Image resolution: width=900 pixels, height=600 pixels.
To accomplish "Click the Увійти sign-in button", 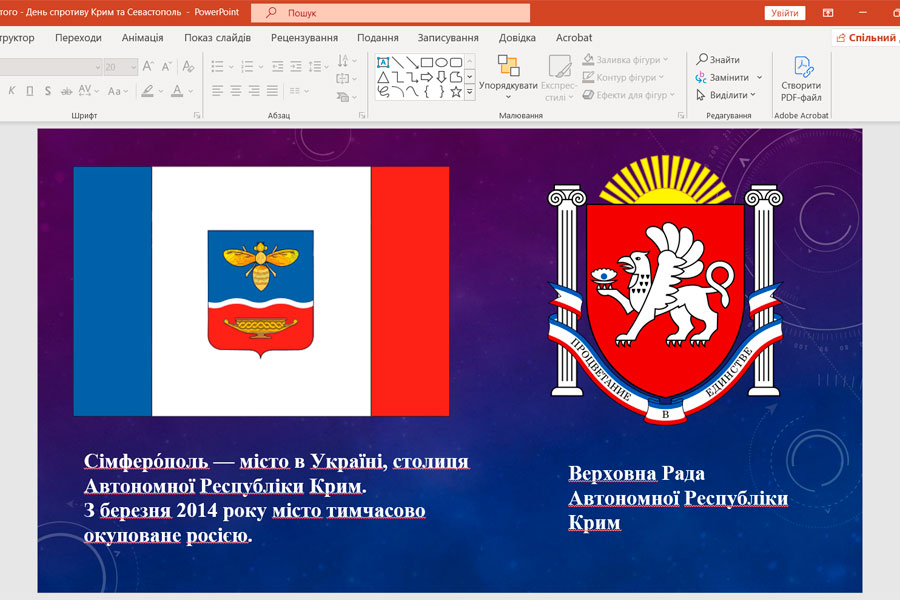I will tap(785, 13).
